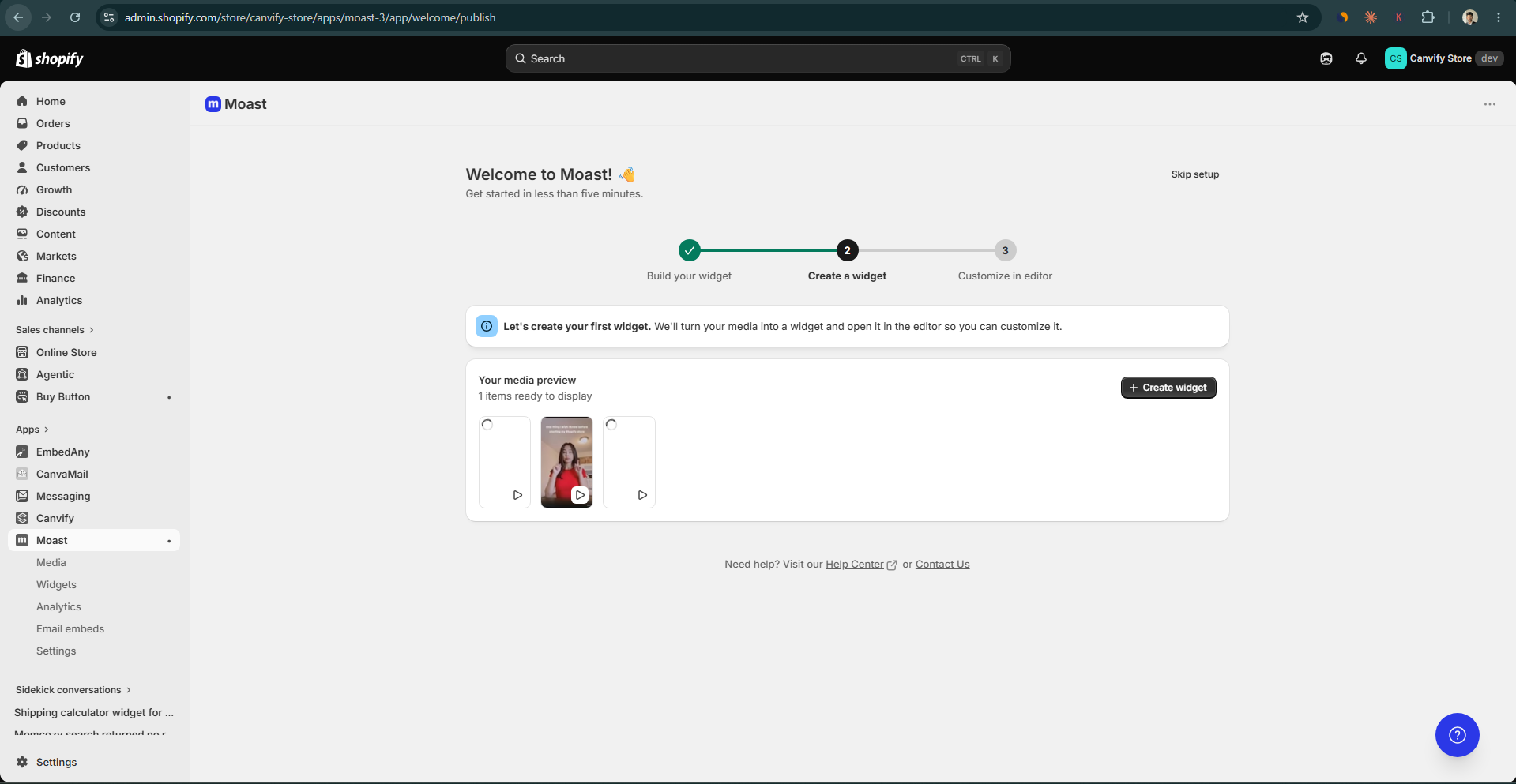Bookmark this page with the star

[1303, 17]
